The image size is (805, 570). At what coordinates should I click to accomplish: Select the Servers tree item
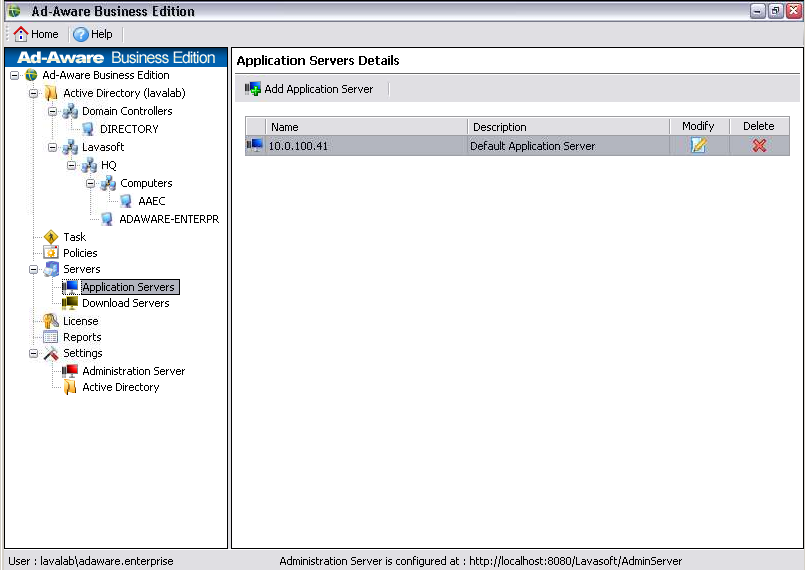point(82,269)
